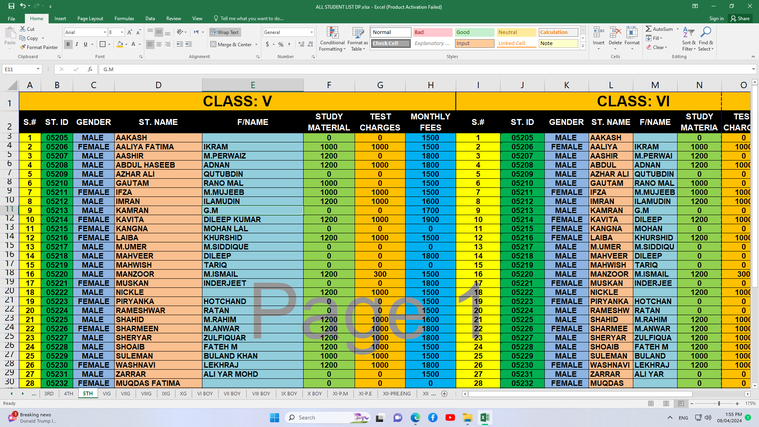Image resolution: width=759 pixels, height=427 pixels.
Task: Increase font size with the large A
Action: click(x=129, y=32)
